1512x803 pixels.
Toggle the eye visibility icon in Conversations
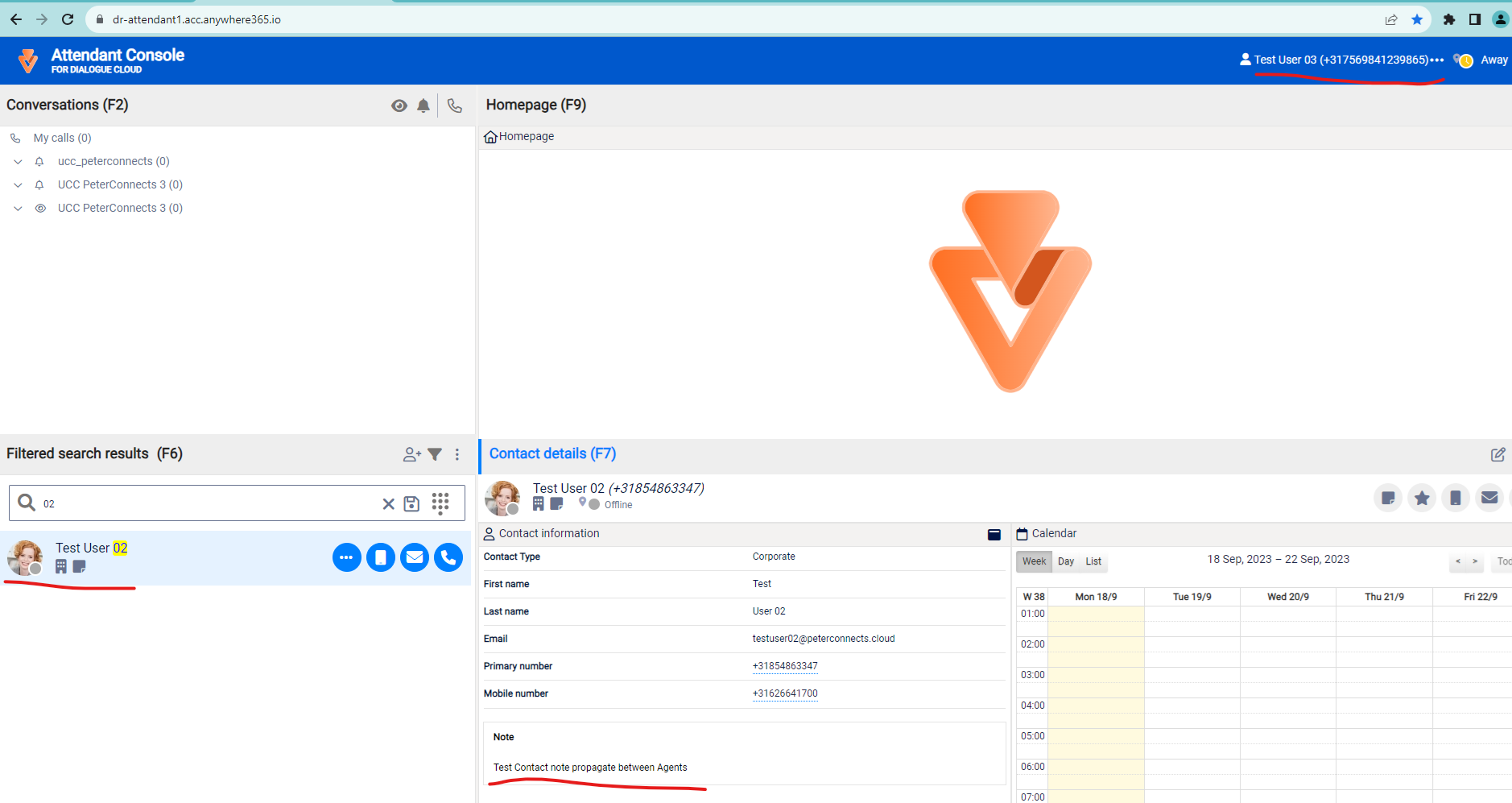coord(399,106)
